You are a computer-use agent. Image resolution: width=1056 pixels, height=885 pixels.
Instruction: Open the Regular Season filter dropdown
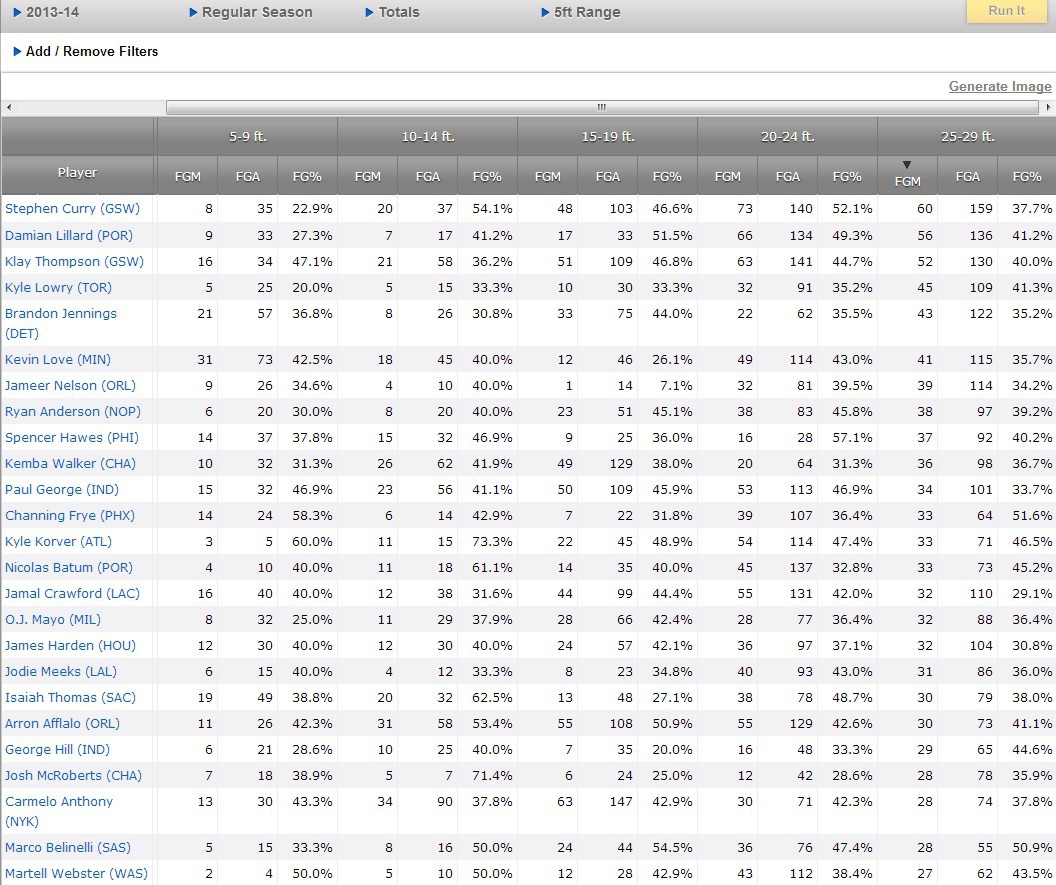[251, 12]
